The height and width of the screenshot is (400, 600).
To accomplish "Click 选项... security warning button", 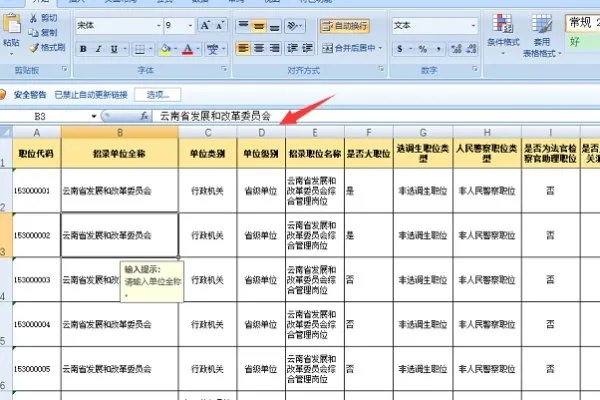I will [158, 95].
